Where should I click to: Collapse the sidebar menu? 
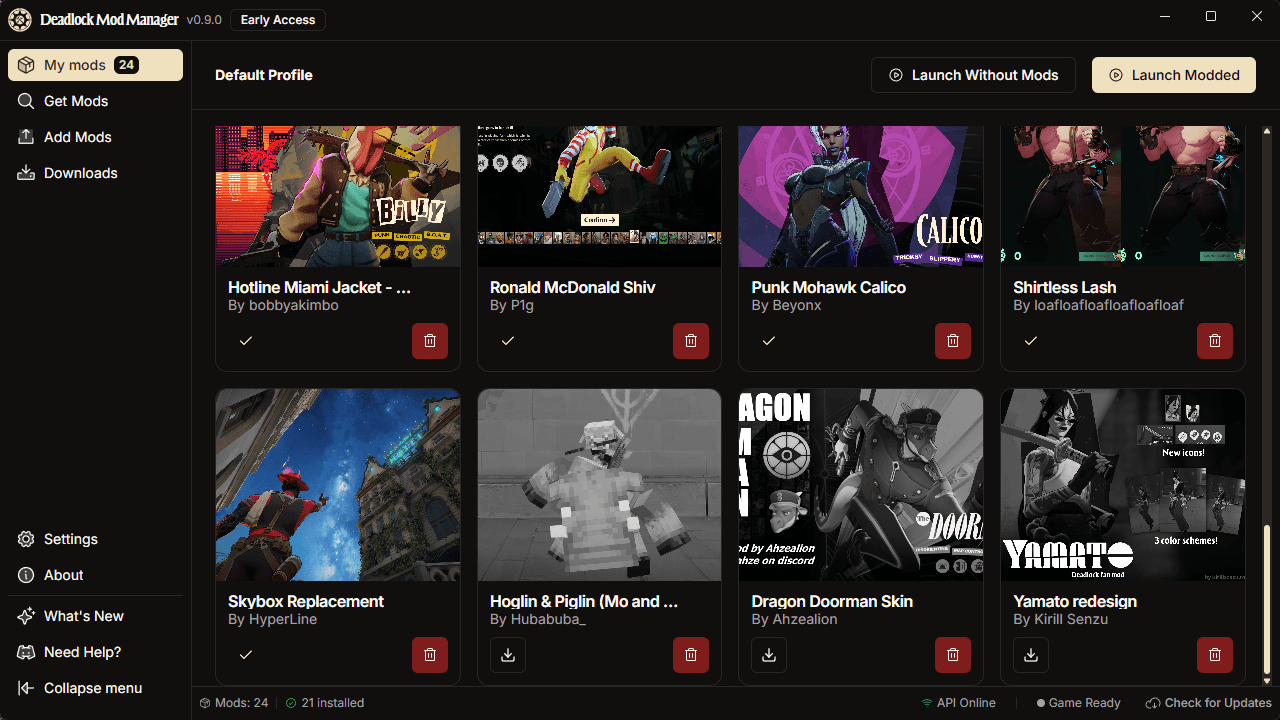click(x=92, y=688)
